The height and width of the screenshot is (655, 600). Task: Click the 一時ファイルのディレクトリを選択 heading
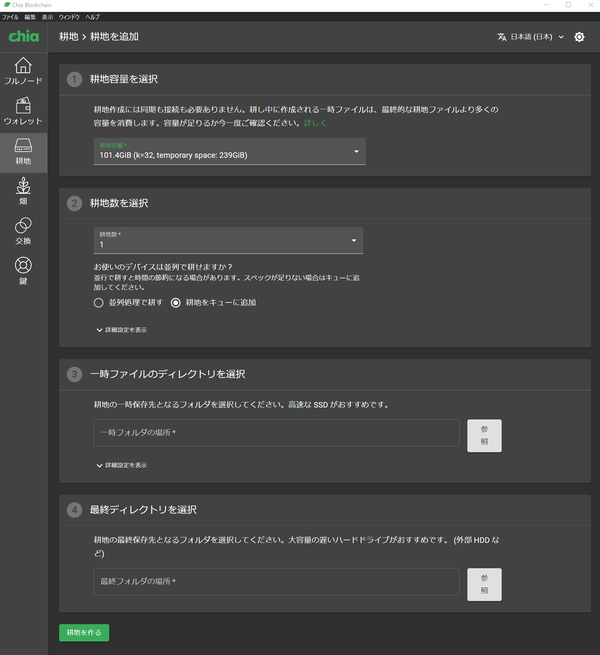point(168,374)
